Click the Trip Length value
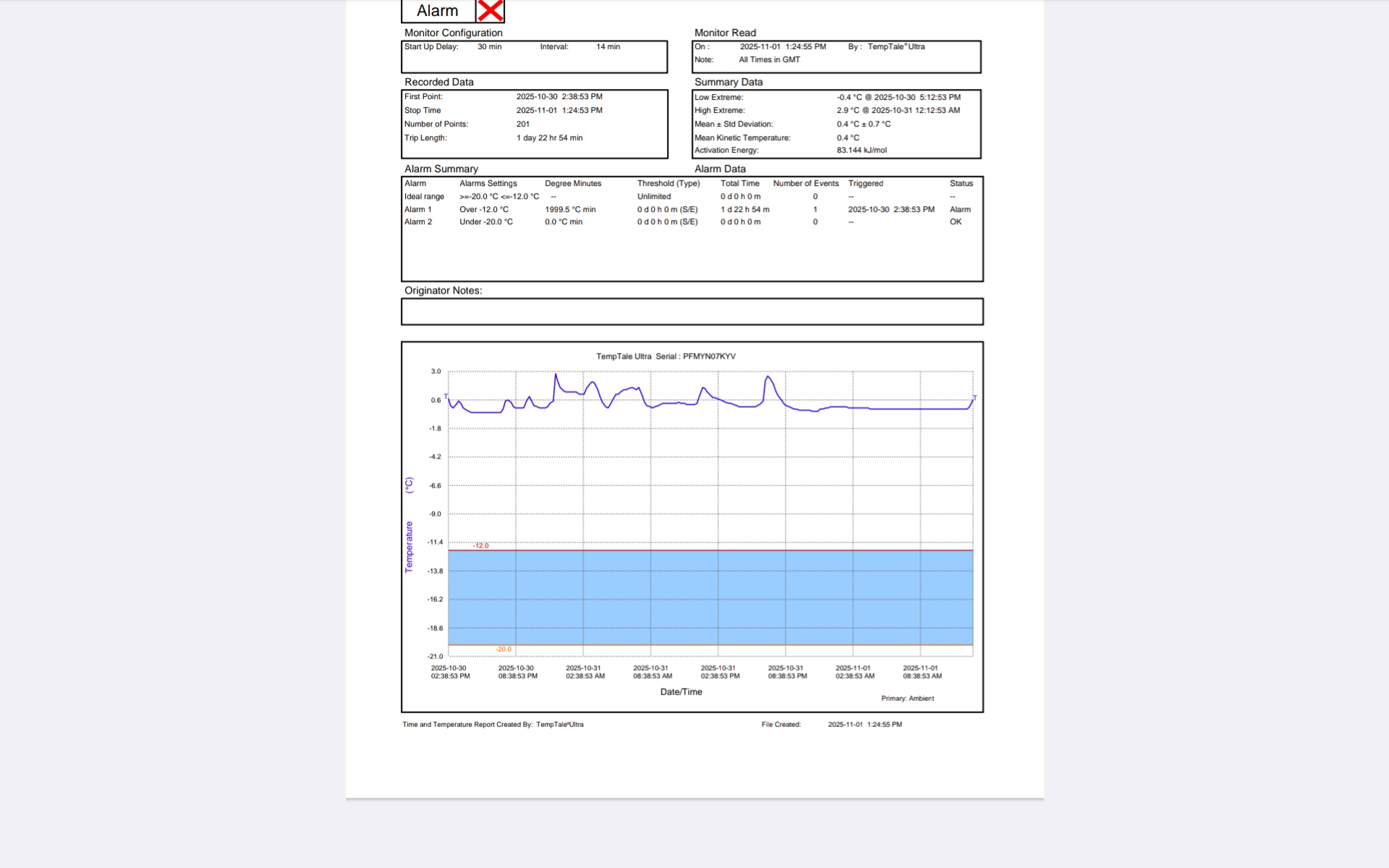The height and width of the screenshot is (868, 1389). (549, 138)
